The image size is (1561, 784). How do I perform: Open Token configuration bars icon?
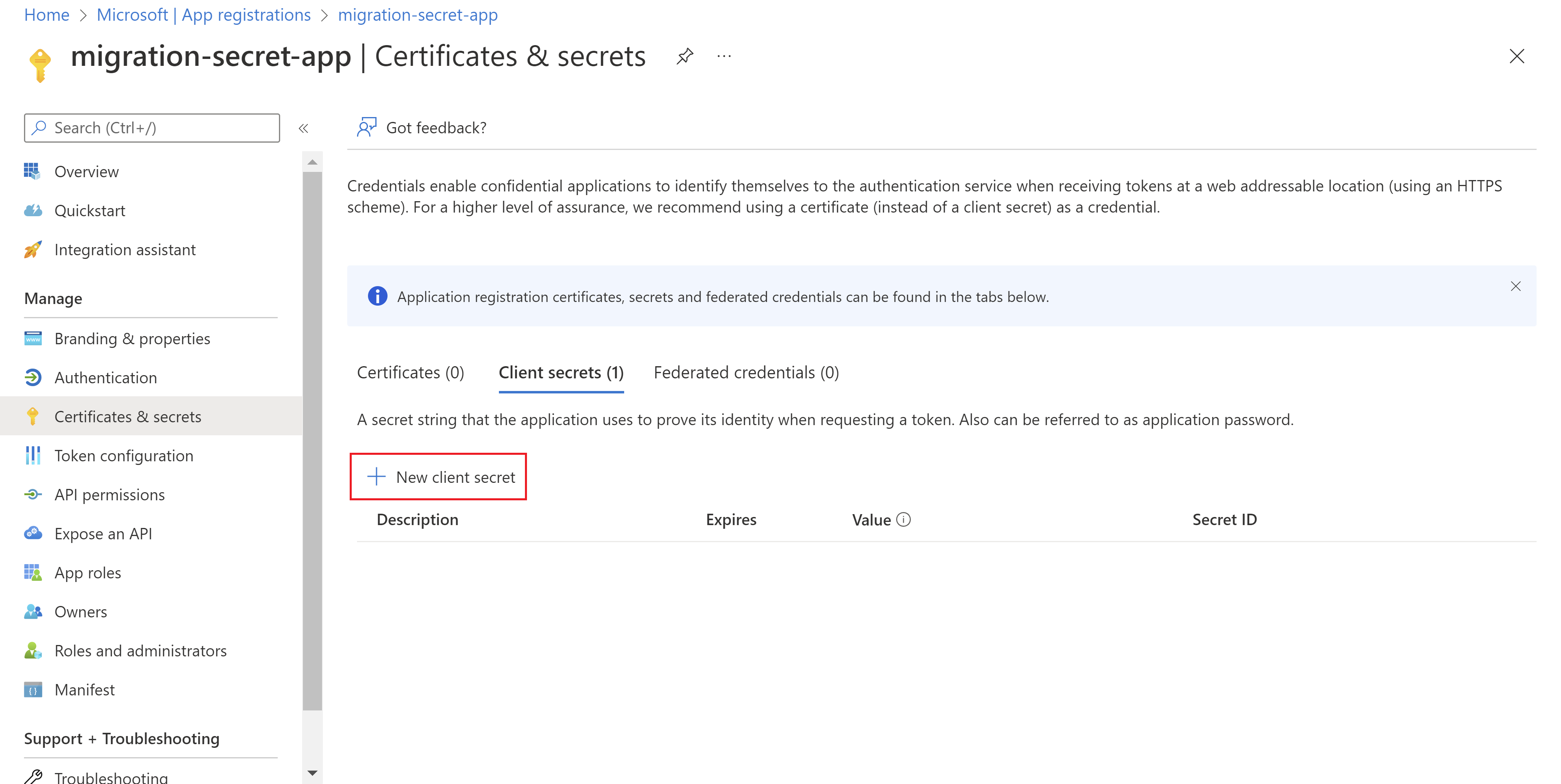pyautogui.click(x=33, y=456)
